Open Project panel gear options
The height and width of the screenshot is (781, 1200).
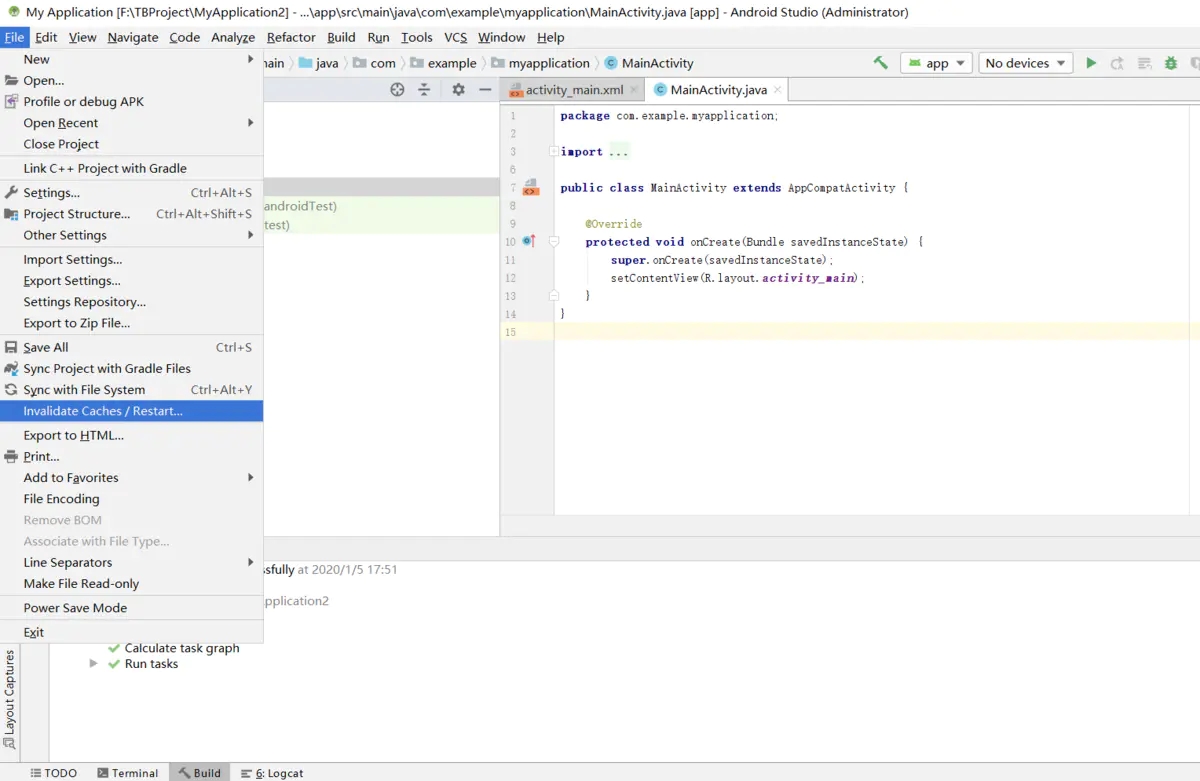(x=458, y=89)
